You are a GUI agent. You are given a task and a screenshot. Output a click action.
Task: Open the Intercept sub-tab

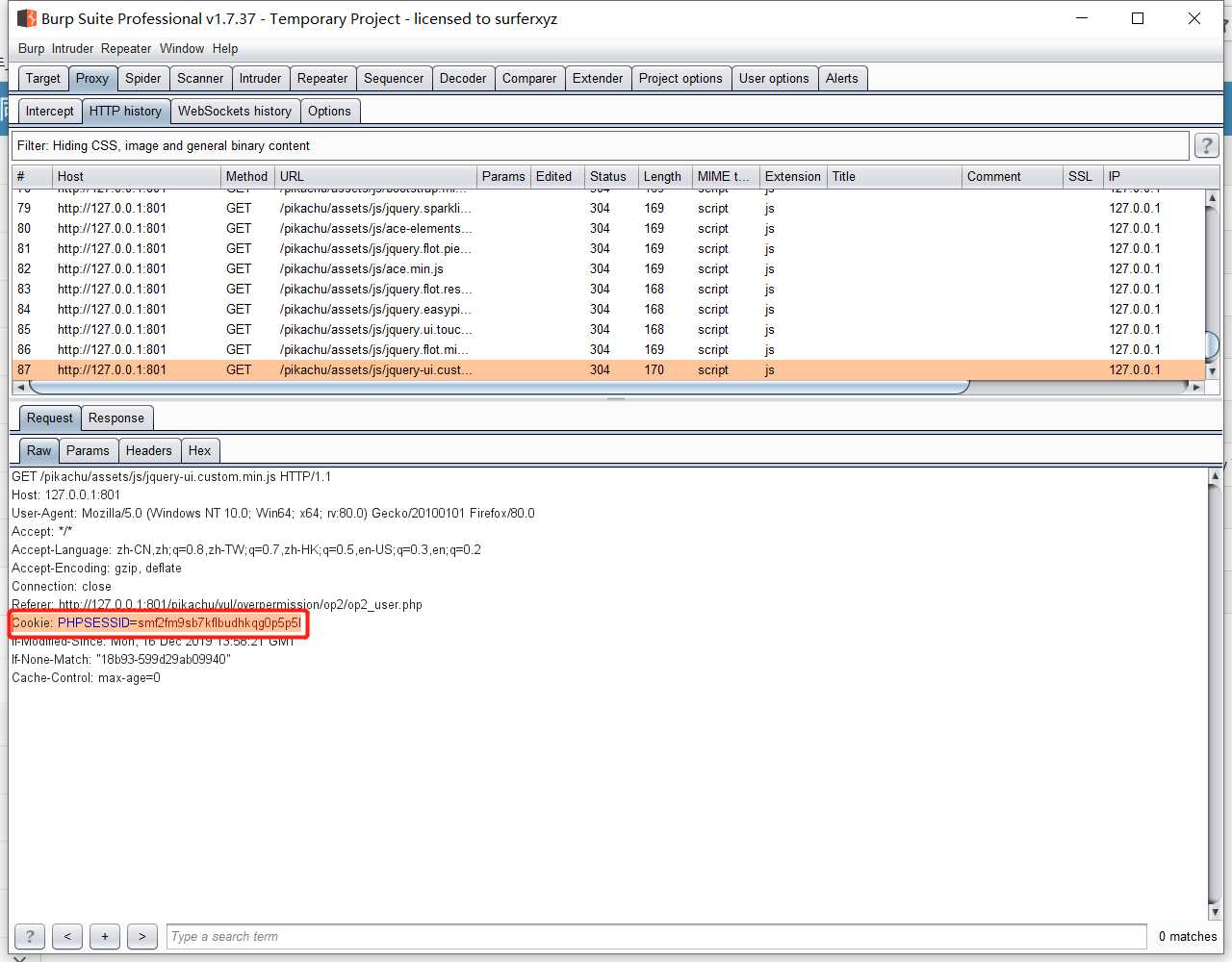(50, 111)
